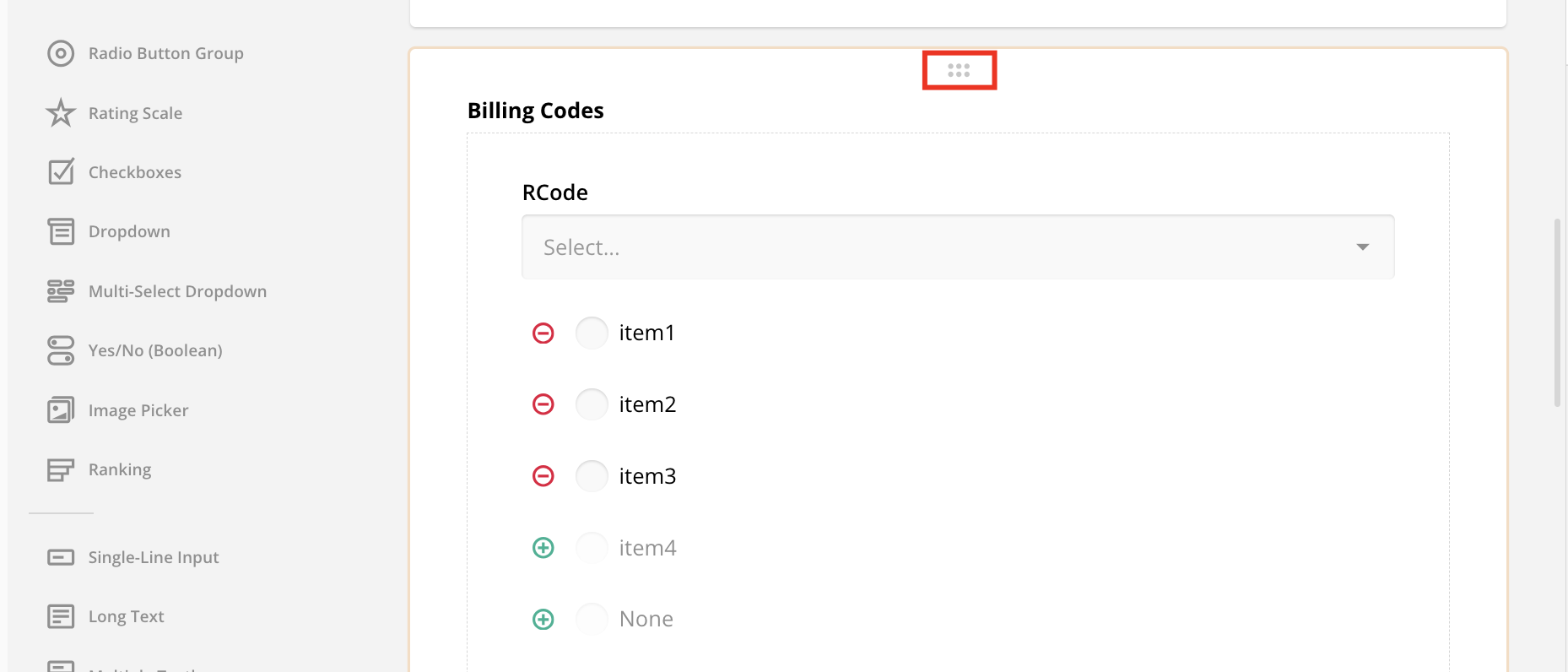Image resolution: width=1568 pixels, height=672 pixels.
Task: Remove item2 using the red minus icon
Action: coord(543,404)
